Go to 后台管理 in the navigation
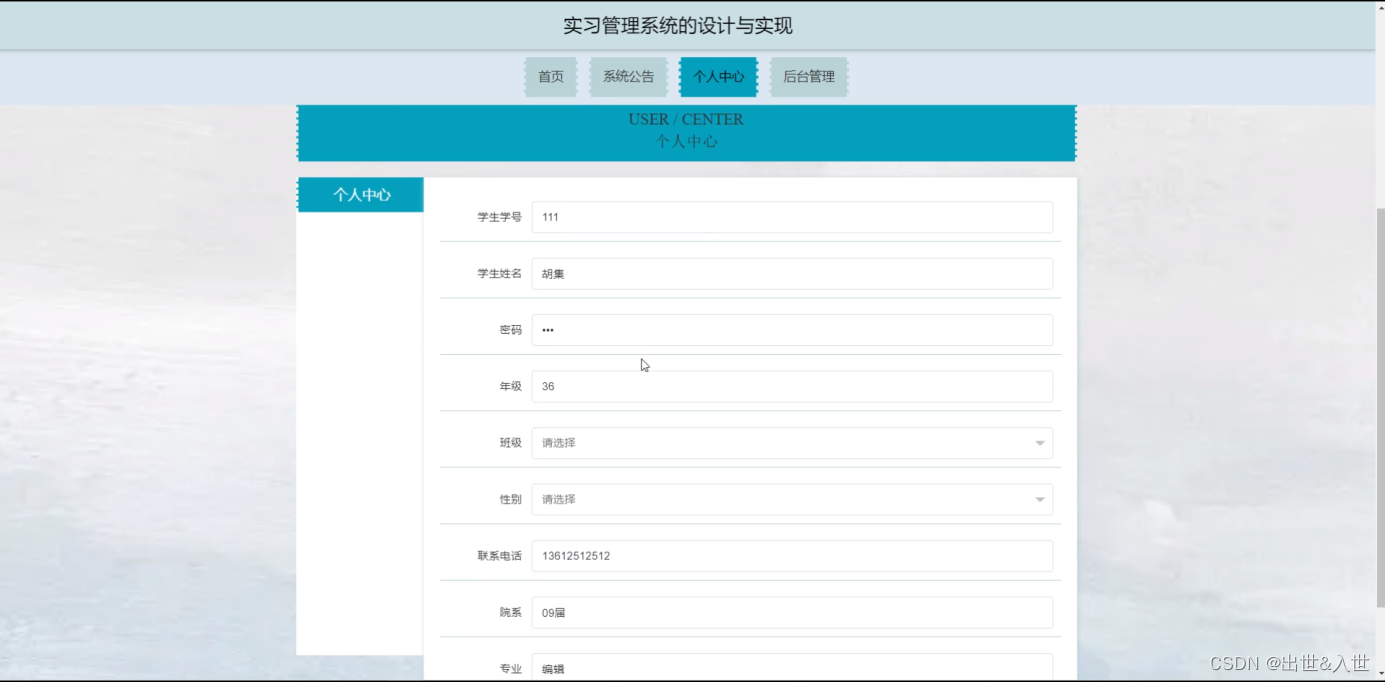This screenshot has height=682, width=1385. pos(809,77)
